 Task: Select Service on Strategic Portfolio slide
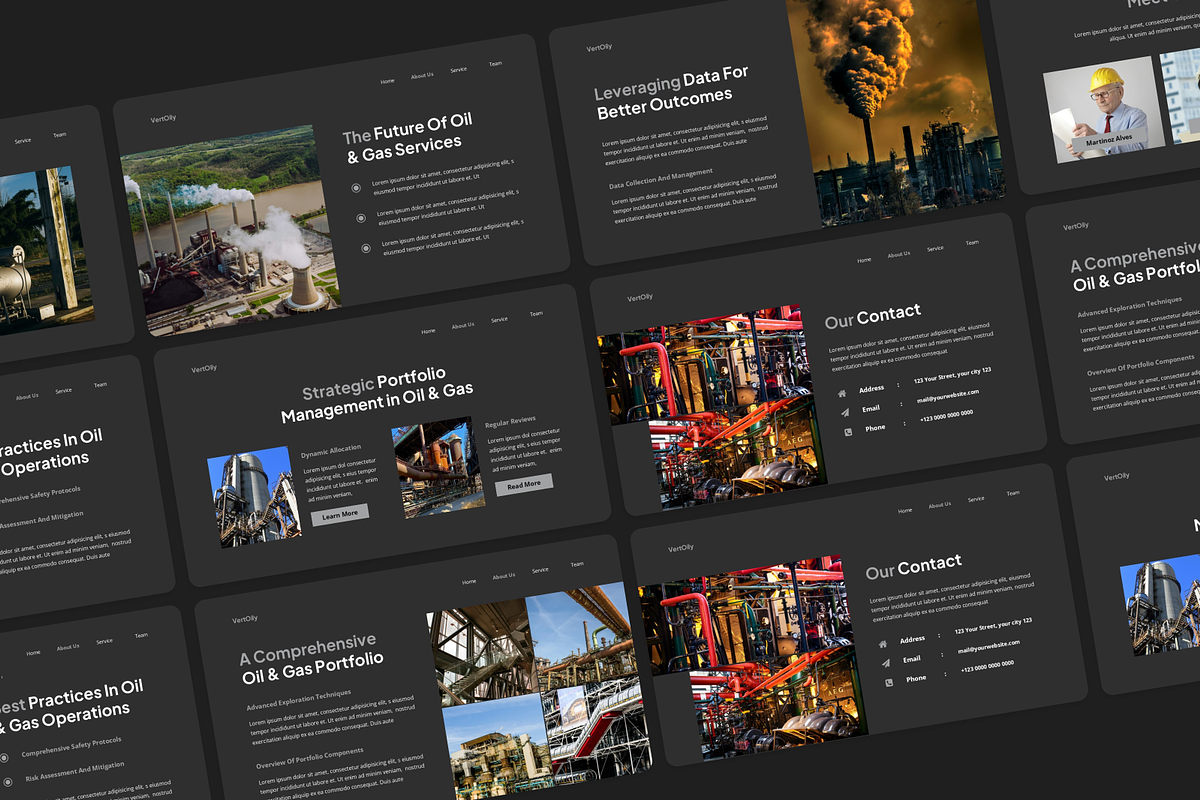pyautogui.click(x=499, y=320)
